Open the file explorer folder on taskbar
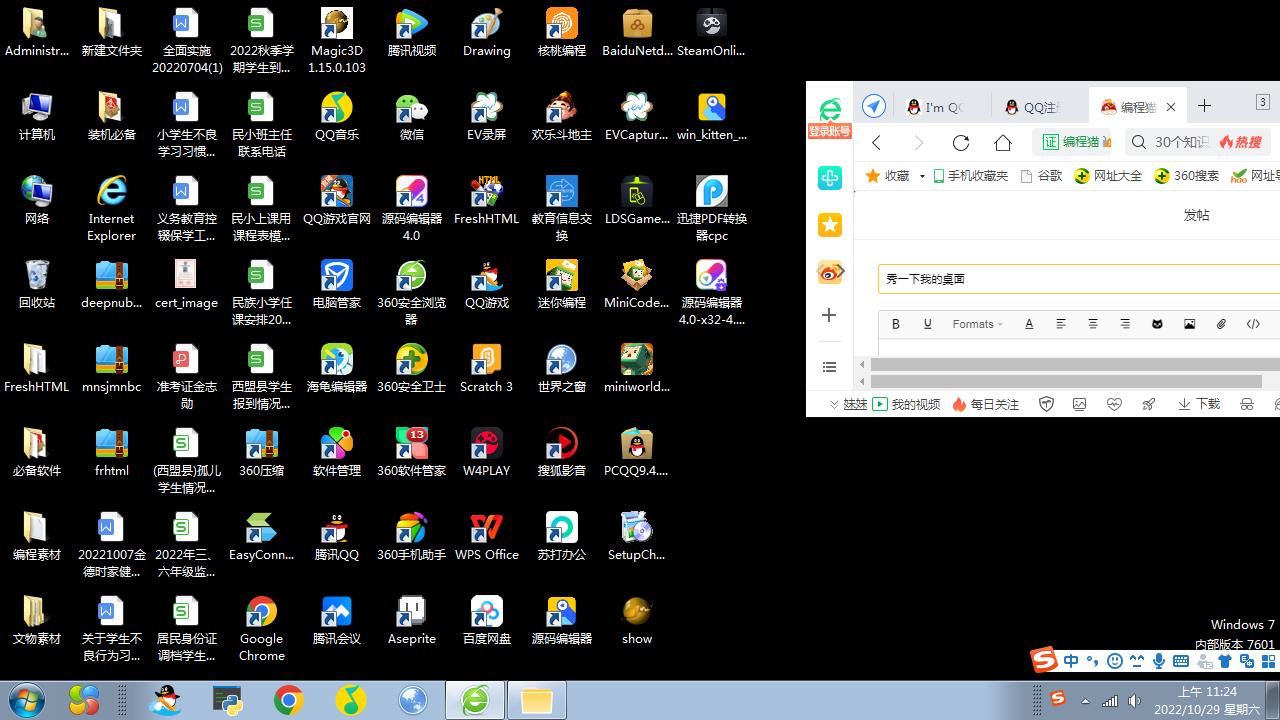 [537, 700]
